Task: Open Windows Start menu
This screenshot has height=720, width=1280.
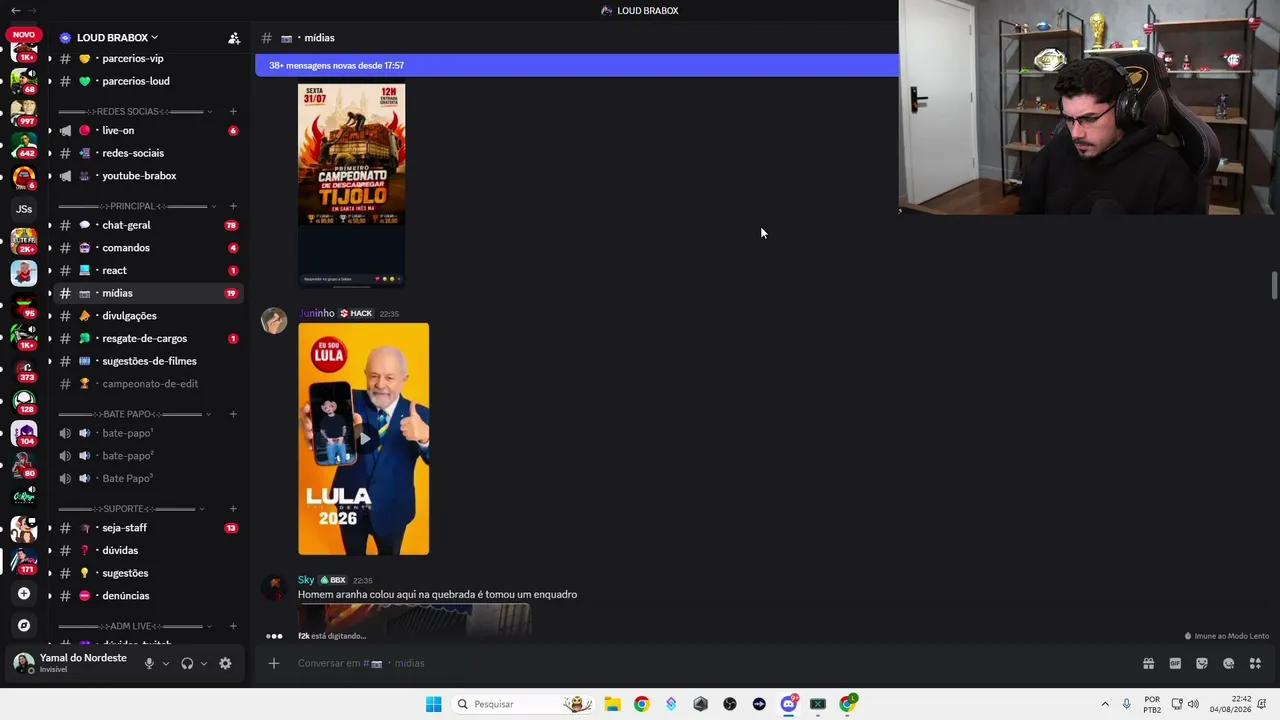Action: click(x=433, y=704)
